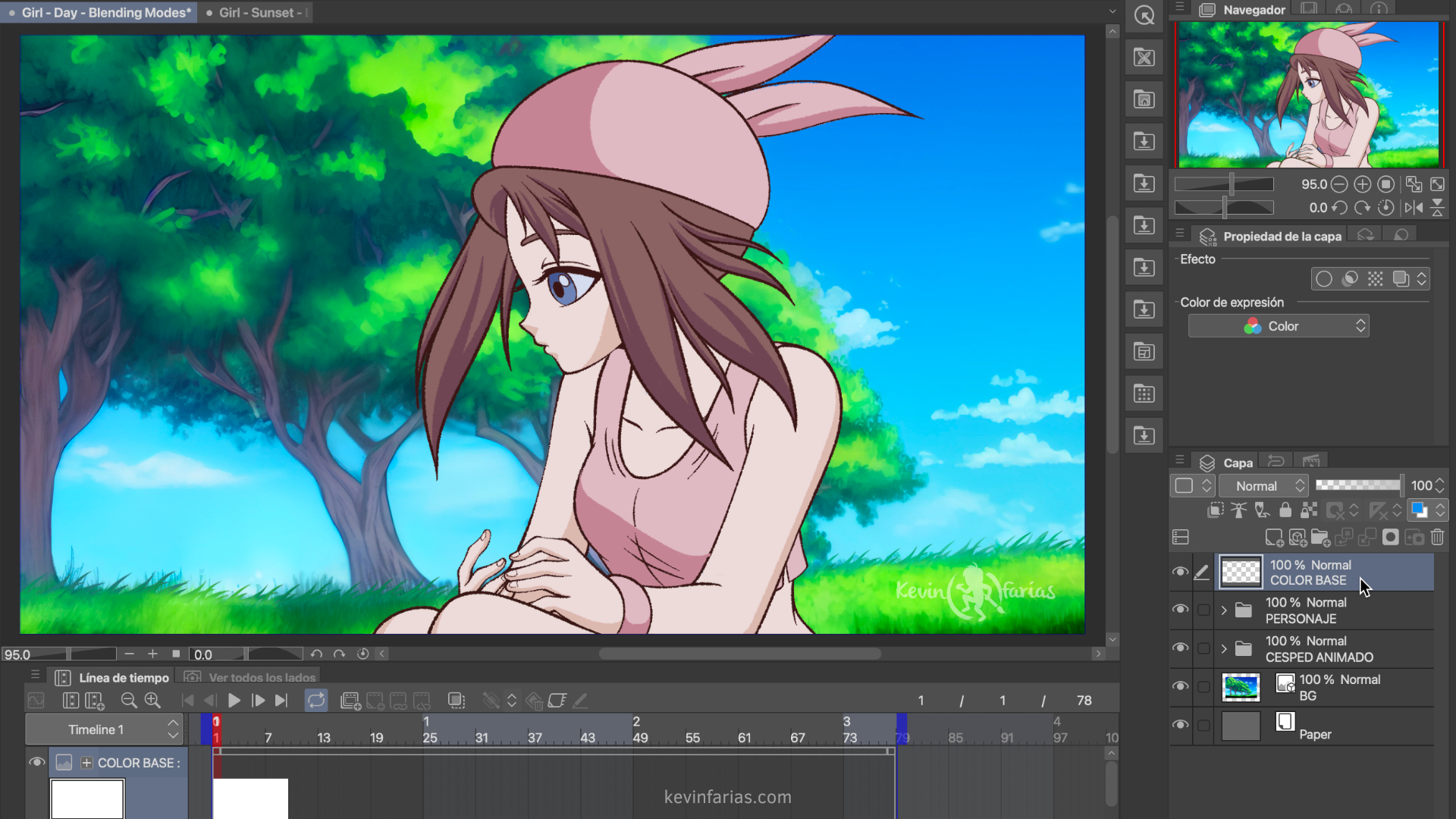Open layer panel two-pane view icon
Viewport: 1456px width, 819px height.
coord(1181,538)
